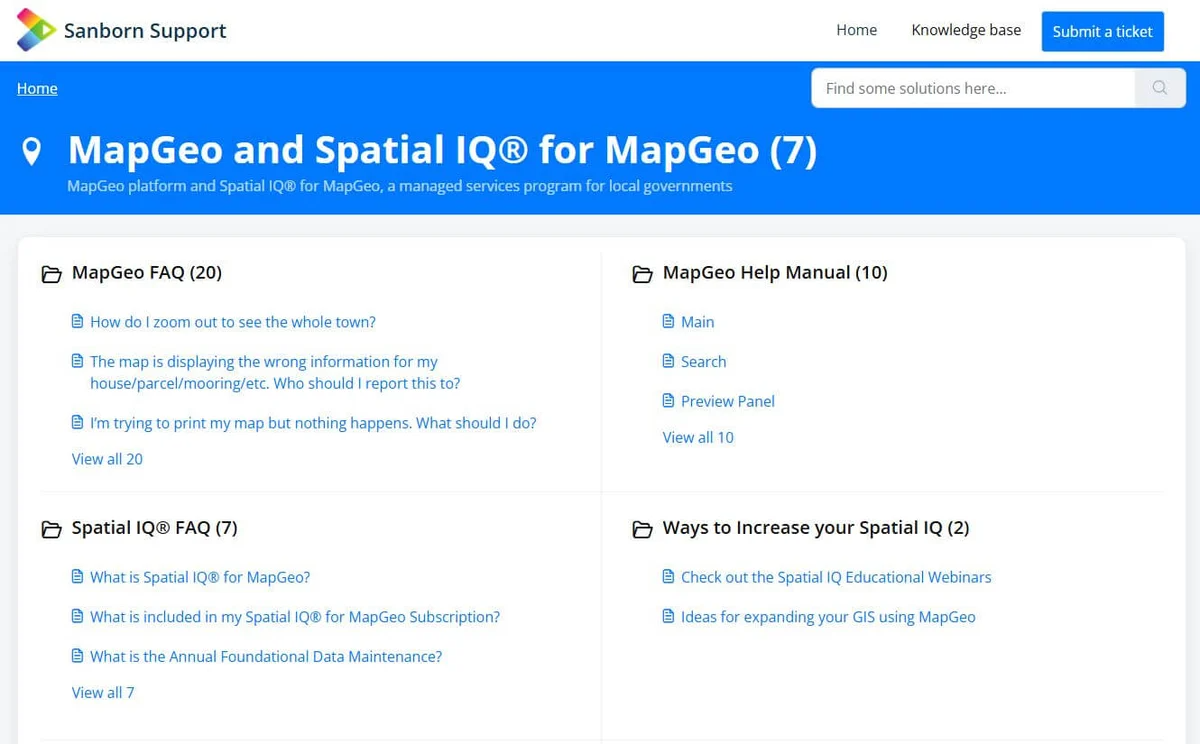The width and height of the screenshot is (1200, 744).
Task: Open 'What is Spatial IQ® for MapGeo?' article
Action: (200, 577)
